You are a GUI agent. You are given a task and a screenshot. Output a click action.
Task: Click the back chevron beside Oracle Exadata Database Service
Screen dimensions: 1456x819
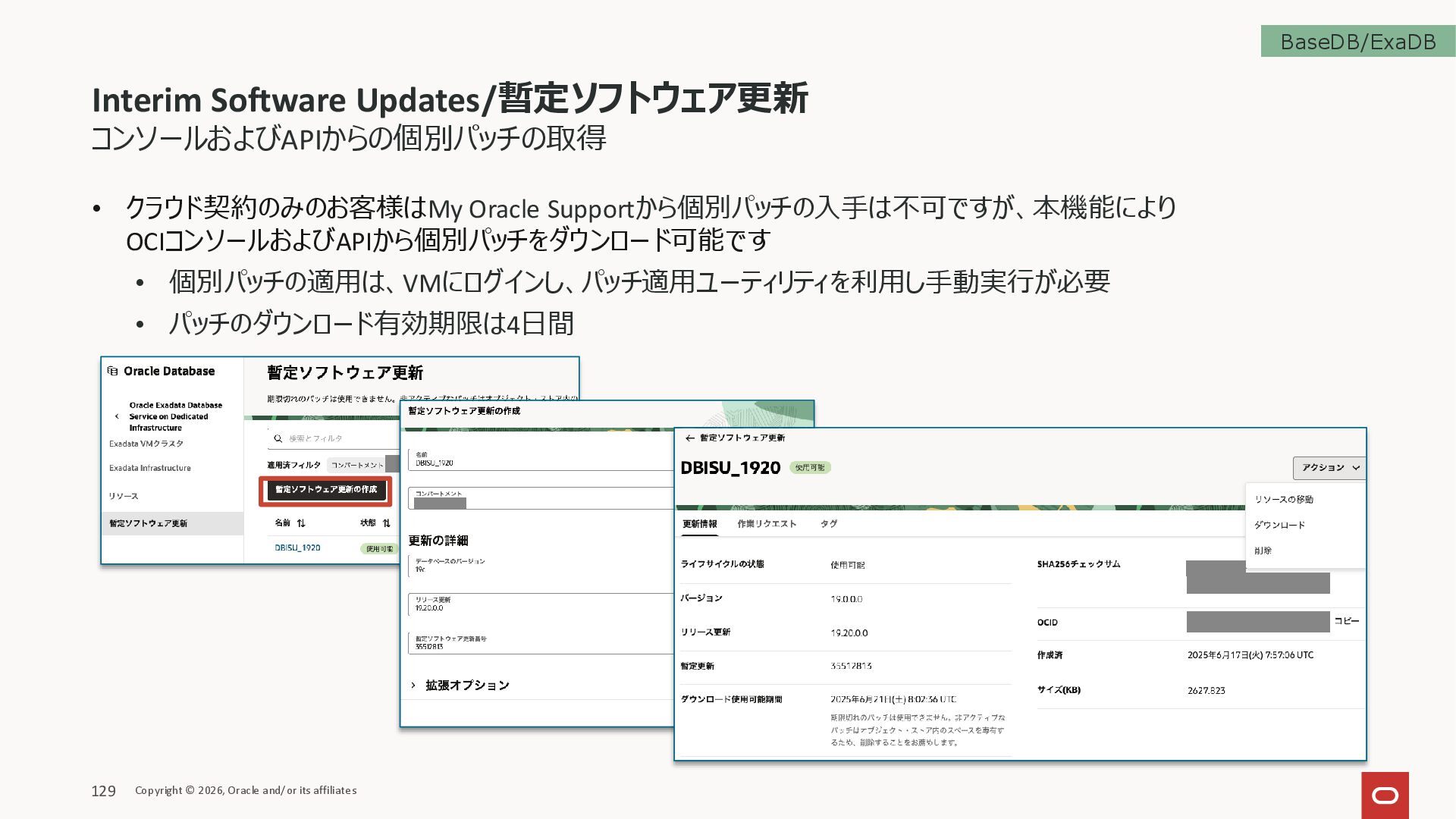point(117,416)
